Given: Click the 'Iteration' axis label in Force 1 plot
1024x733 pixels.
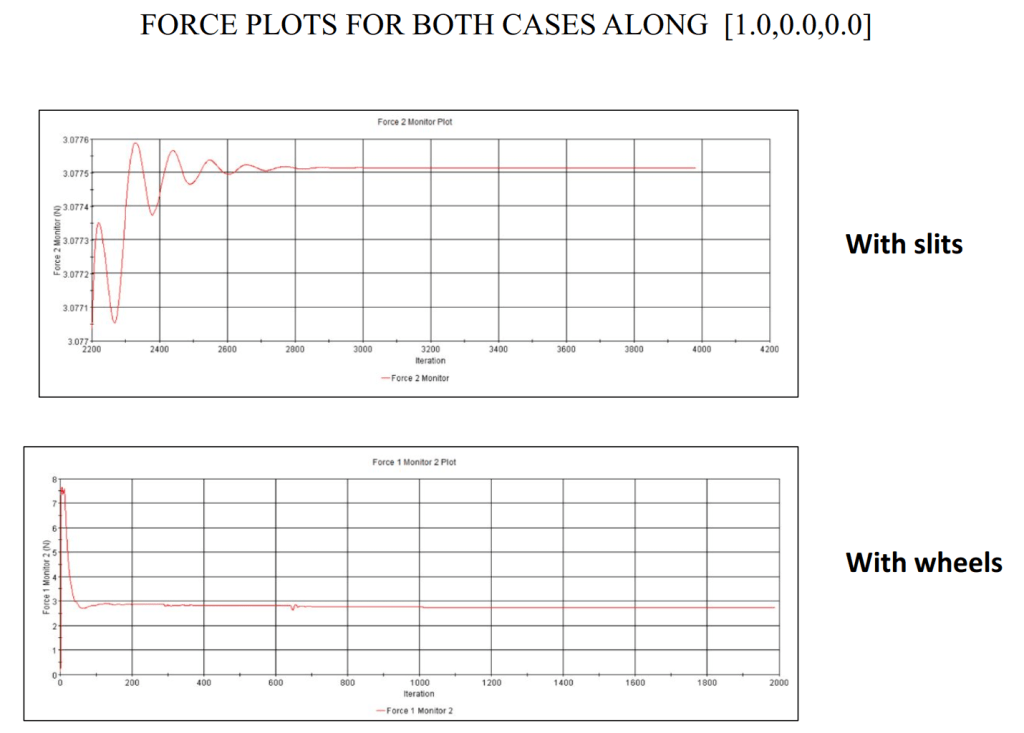Looking at the screenshot, I should click(418, 693).
